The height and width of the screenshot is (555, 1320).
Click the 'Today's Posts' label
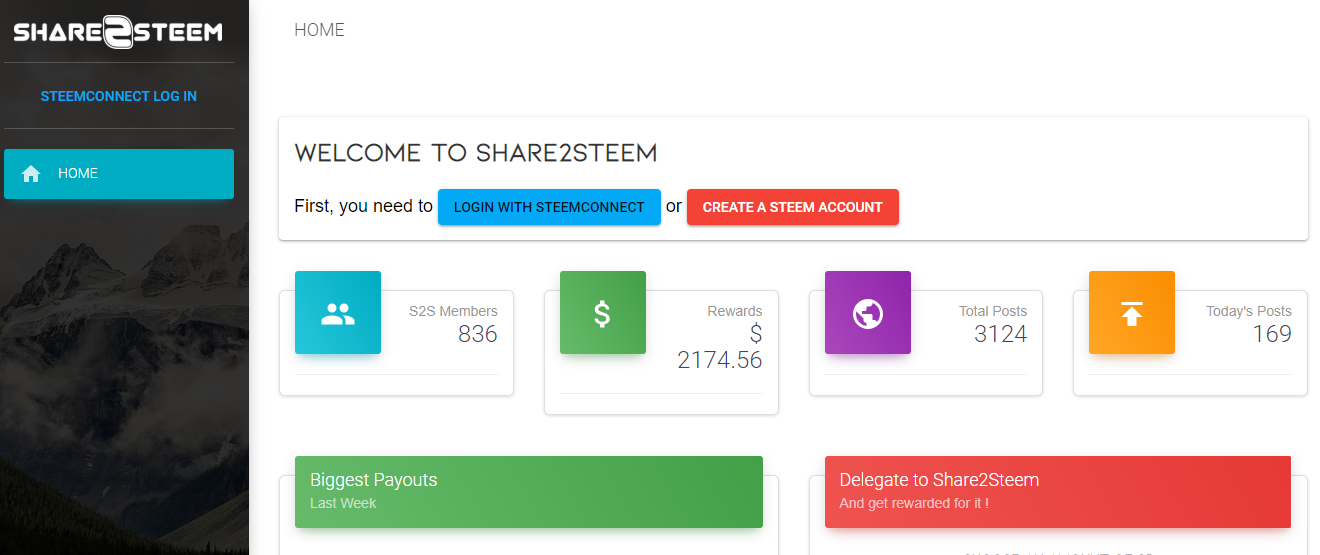coord(1249,311)
